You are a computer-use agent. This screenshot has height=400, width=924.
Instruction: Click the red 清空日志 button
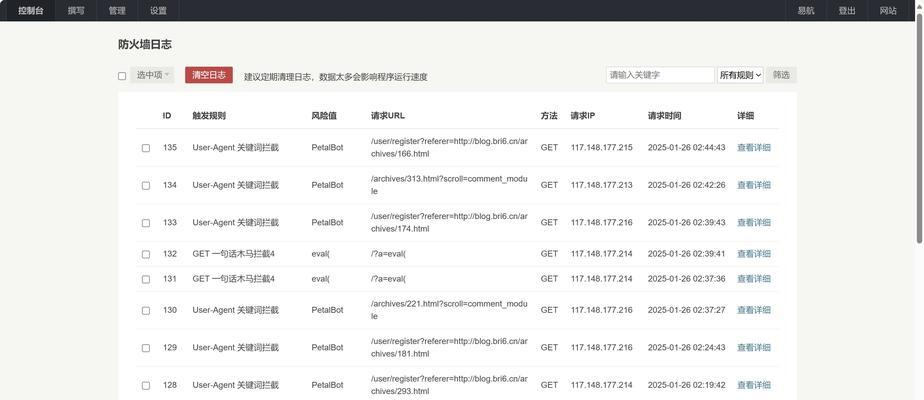pyautogui.click(x=209, y=75)
